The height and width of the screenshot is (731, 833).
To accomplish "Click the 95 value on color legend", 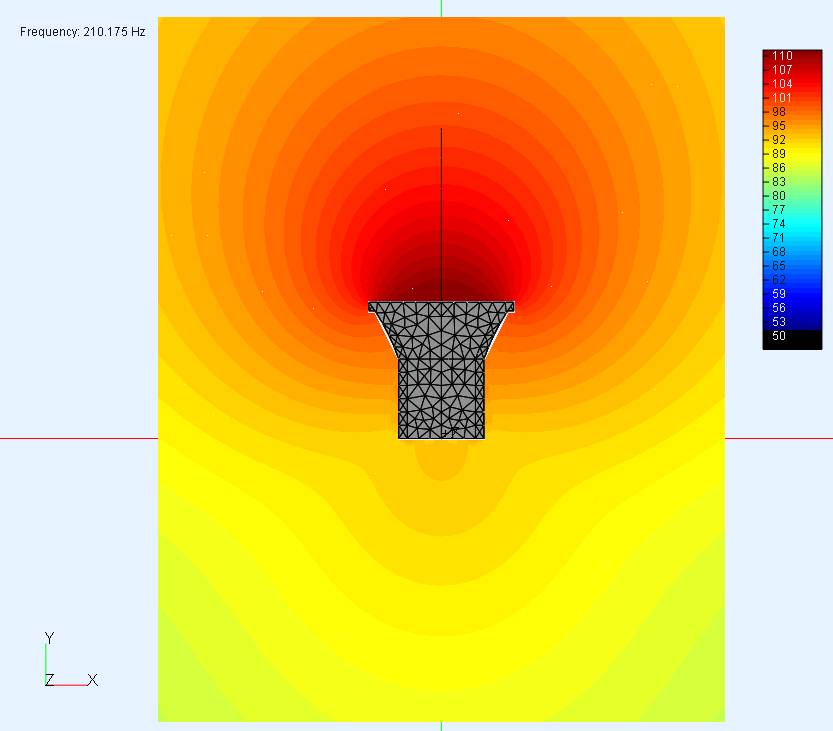I will click(779, 126).
